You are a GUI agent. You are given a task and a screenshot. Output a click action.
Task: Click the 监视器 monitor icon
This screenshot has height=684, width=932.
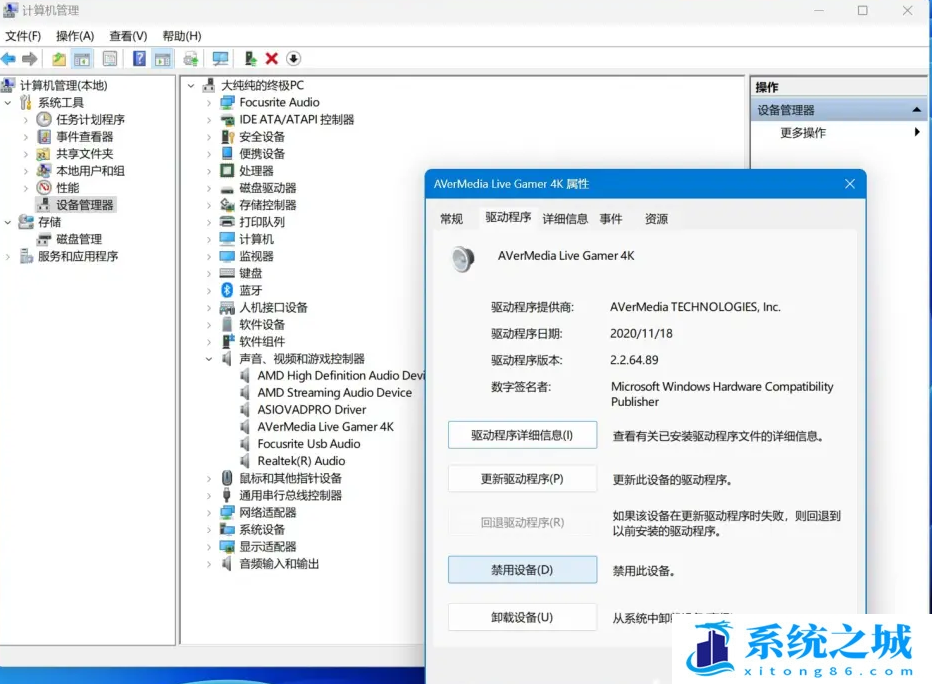(227, 256)
